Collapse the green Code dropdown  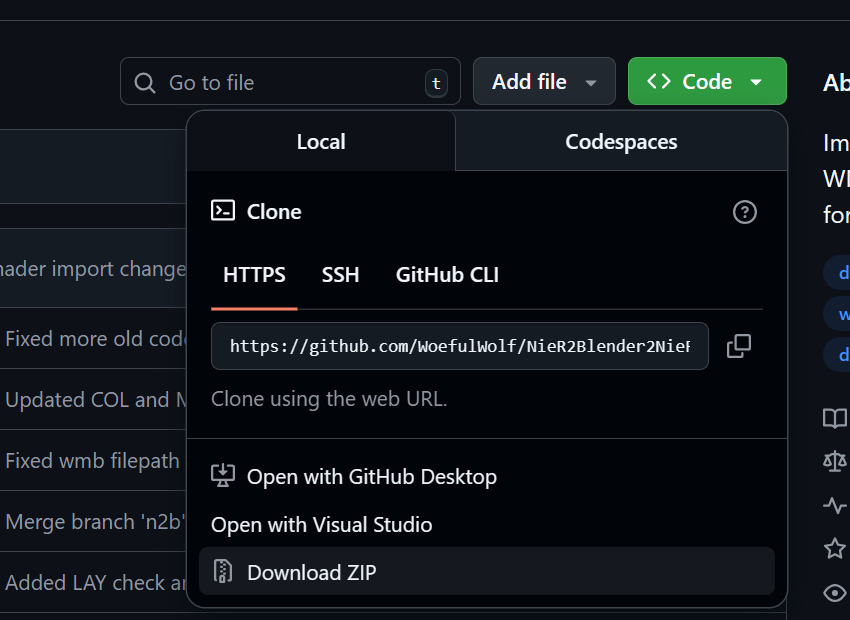(x=706, y=82)
